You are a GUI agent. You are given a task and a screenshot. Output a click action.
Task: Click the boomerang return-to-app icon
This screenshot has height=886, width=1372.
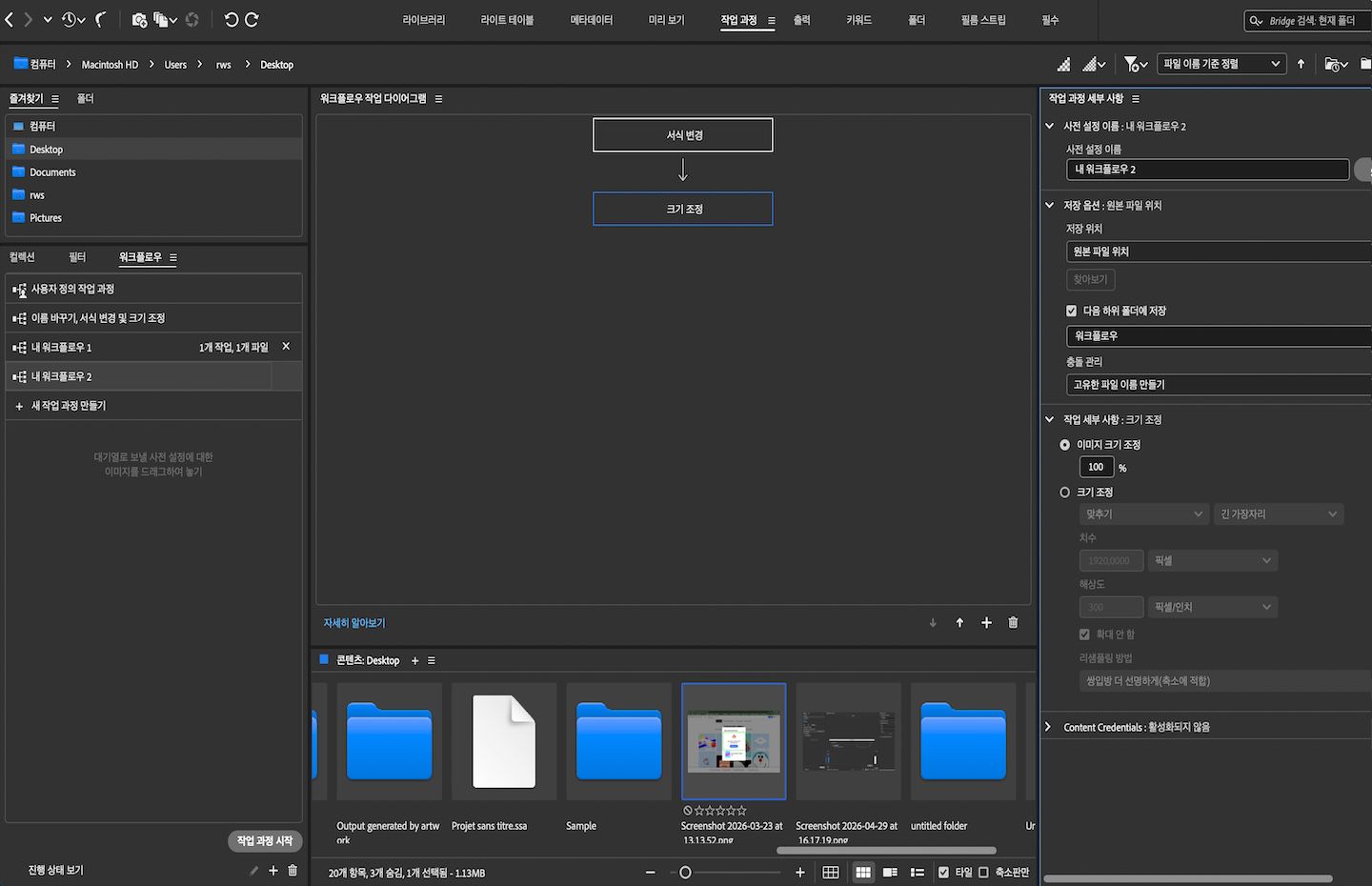click(x=101, y=19)
